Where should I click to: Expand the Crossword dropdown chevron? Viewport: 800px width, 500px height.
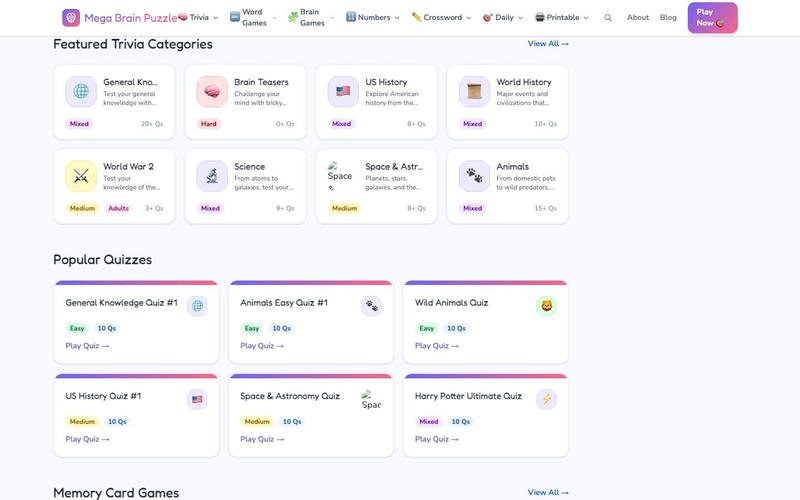[x=468, y=18]
